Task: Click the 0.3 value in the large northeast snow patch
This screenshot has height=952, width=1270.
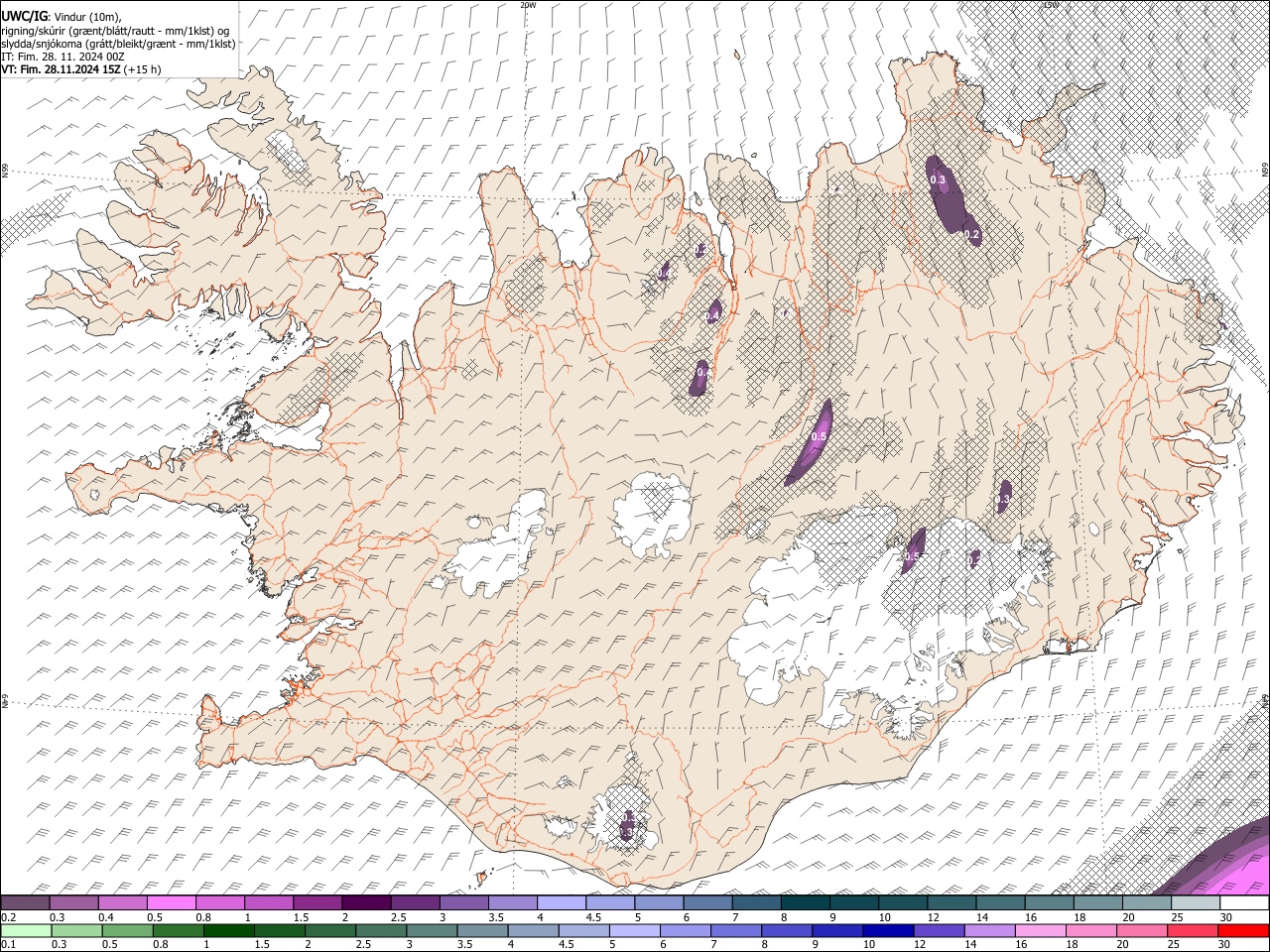Action: (938, 179)
